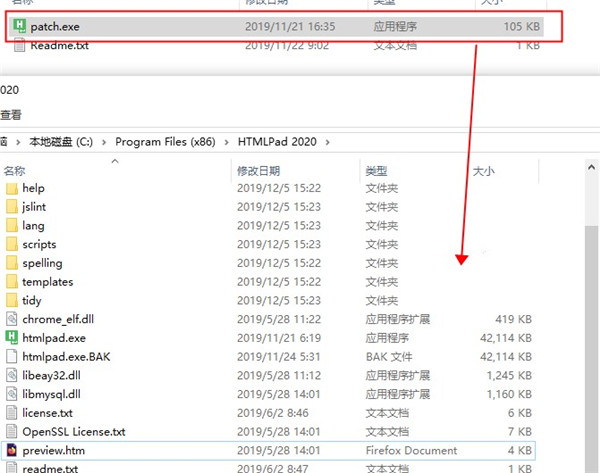Select the libeay32.dll file icon
Viewport: 600px width, 473px height.
pos(12,375)
